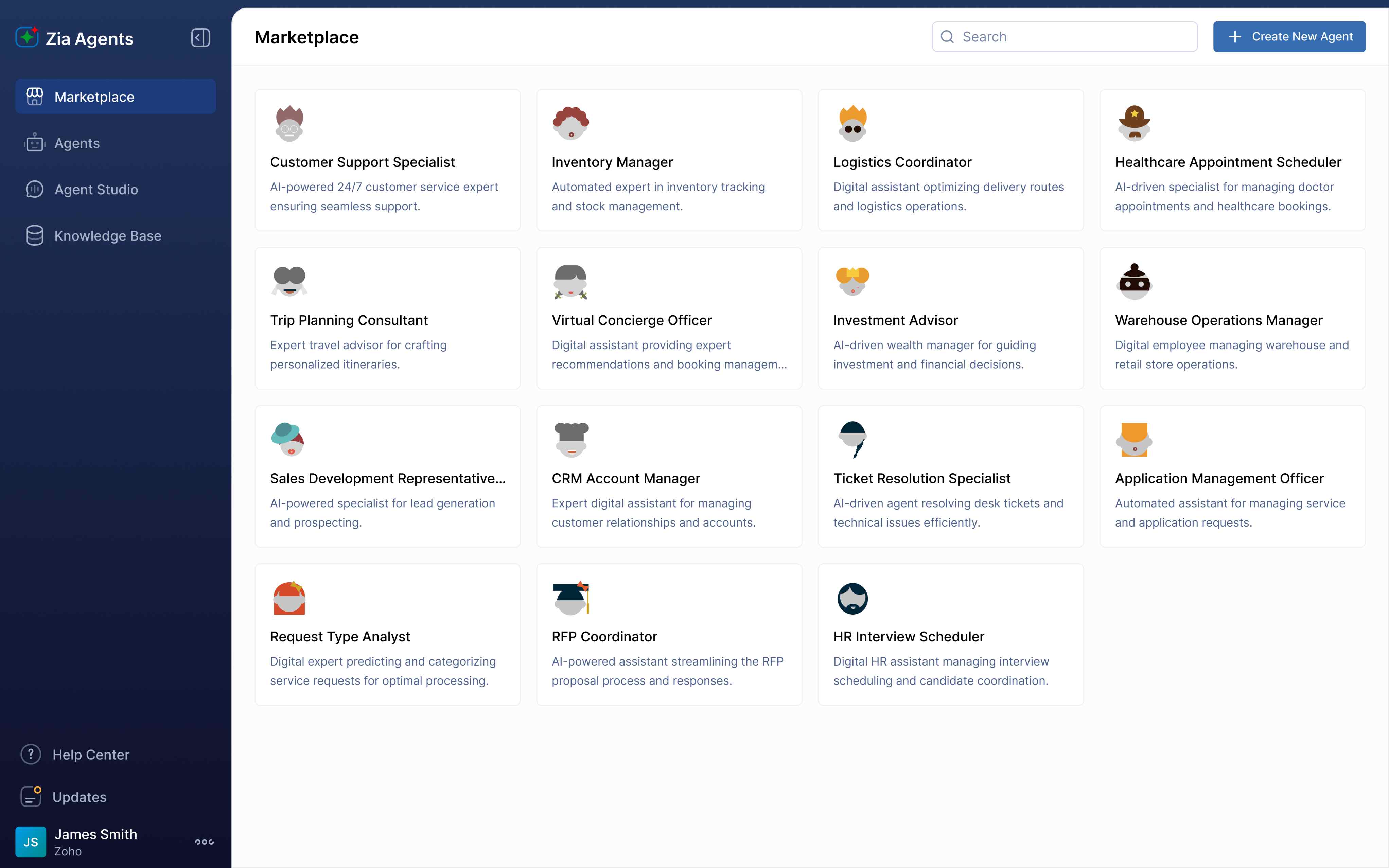Open the Help Center question mark icon

click(31, 754)
